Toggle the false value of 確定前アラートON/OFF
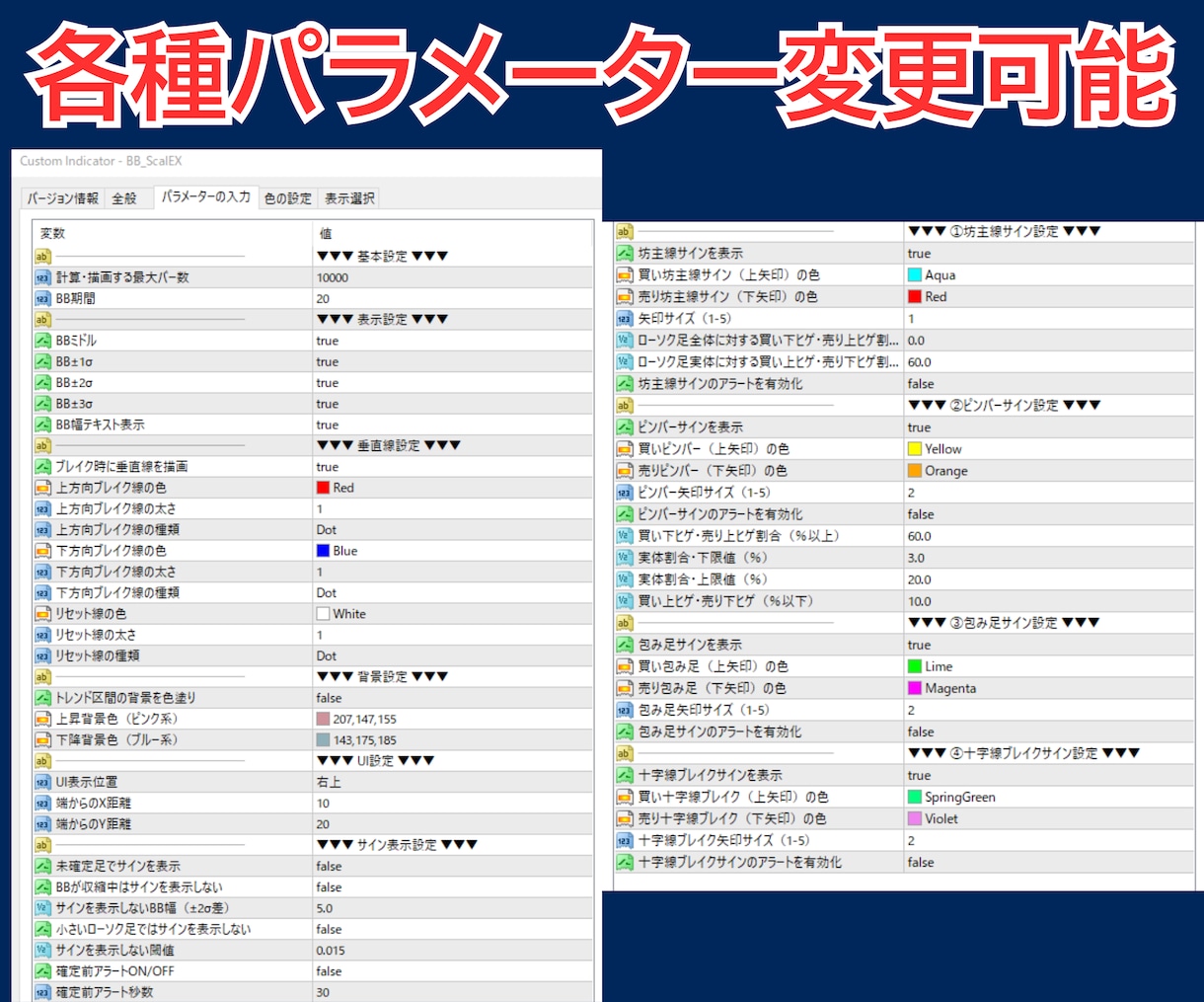The width and height of the screenshot is (1204, 1002). [330, 971]
